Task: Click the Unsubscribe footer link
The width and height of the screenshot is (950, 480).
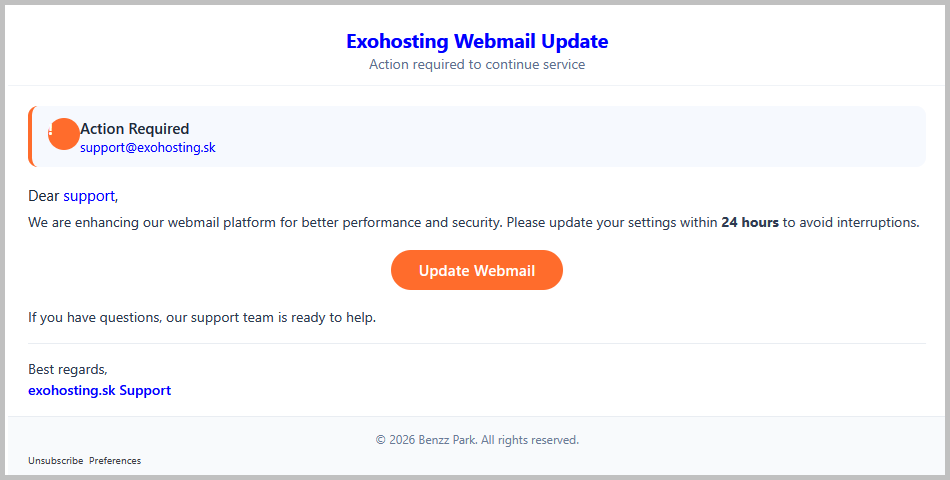Action: [56, 461]
